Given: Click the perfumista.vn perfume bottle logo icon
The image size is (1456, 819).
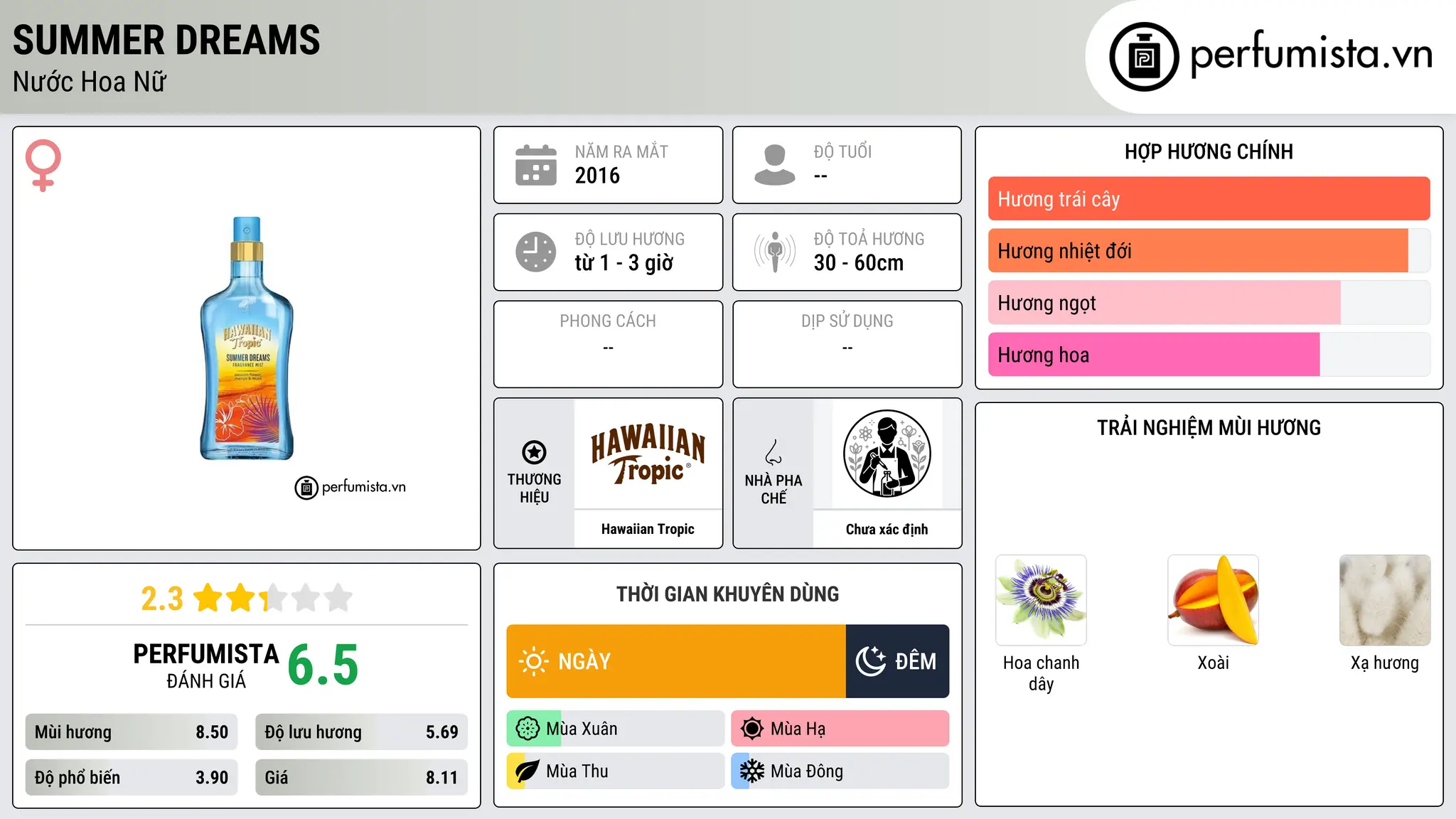Looking at the screenshot, I should click(x=1144, y=57).
